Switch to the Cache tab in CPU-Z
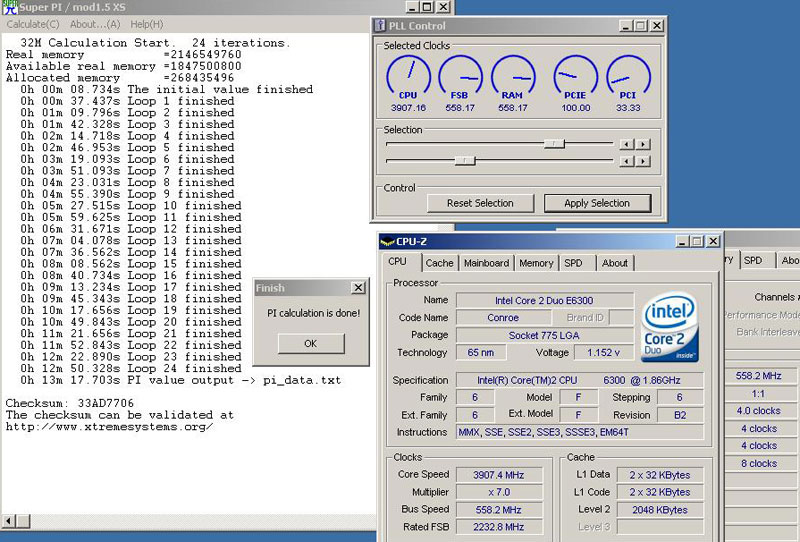 (439, 263)
